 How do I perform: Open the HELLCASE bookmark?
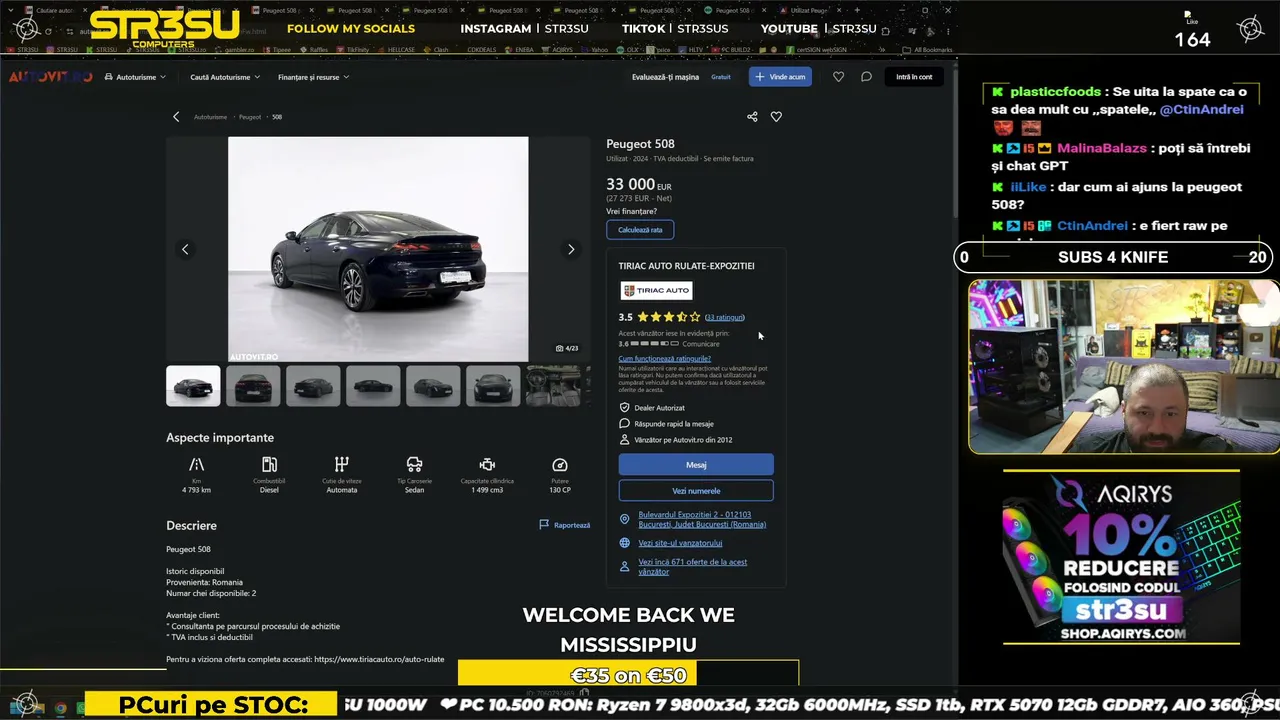point(395,49)
